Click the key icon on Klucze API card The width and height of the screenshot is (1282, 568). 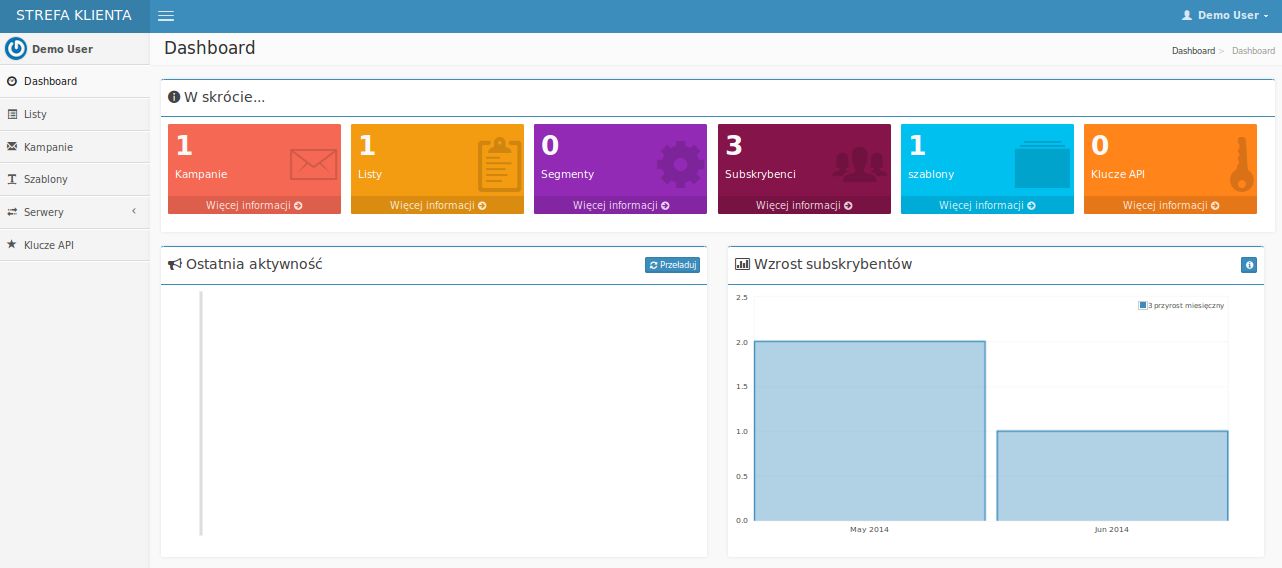point(1241,164)
